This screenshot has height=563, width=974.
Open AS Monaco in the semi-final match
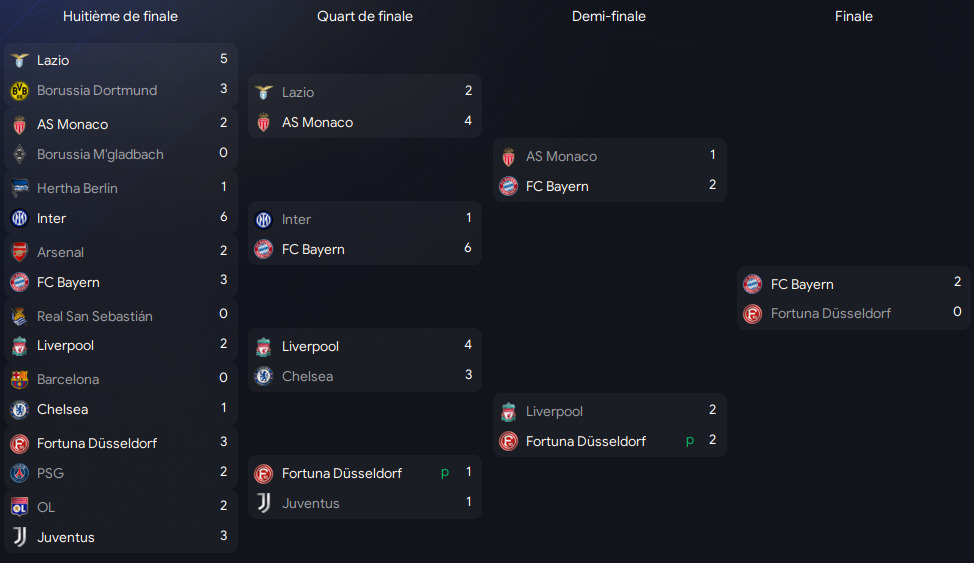[561, 156]
